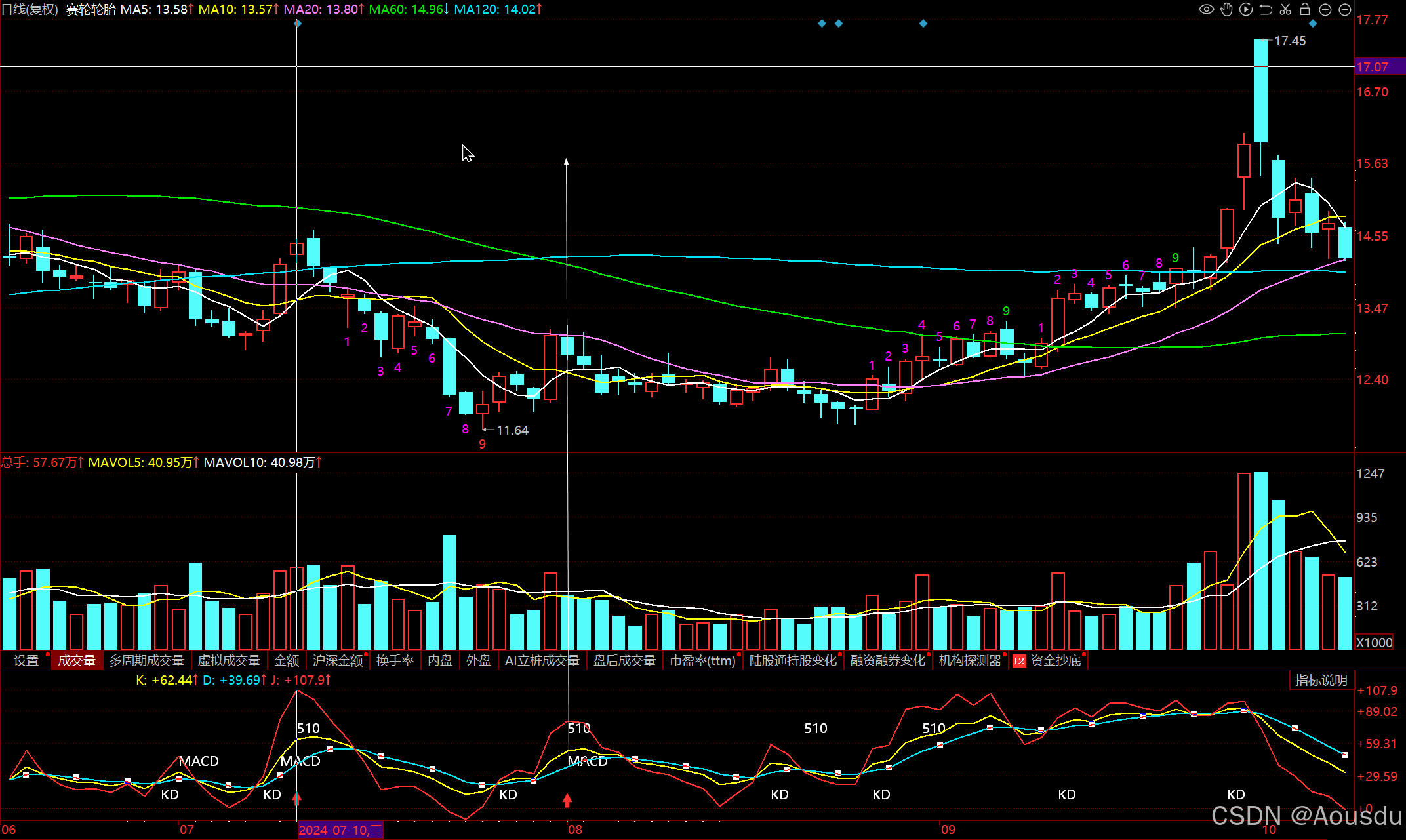Click the 17.07 price label on axis
Image resolution: width=1406 pixels, height=840 pixels.
(1373, 67)
